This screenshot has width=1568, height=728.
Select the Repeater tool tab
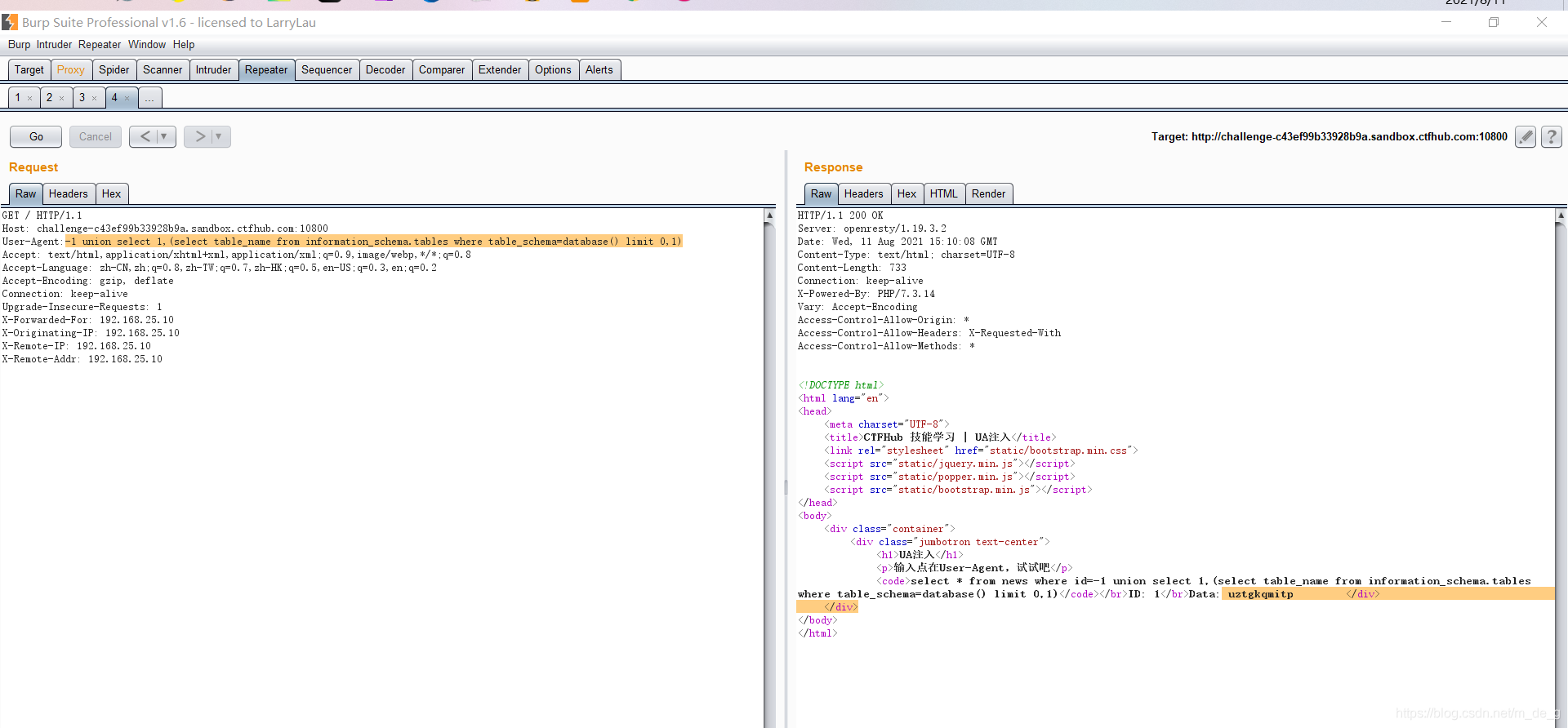point(266,70)
